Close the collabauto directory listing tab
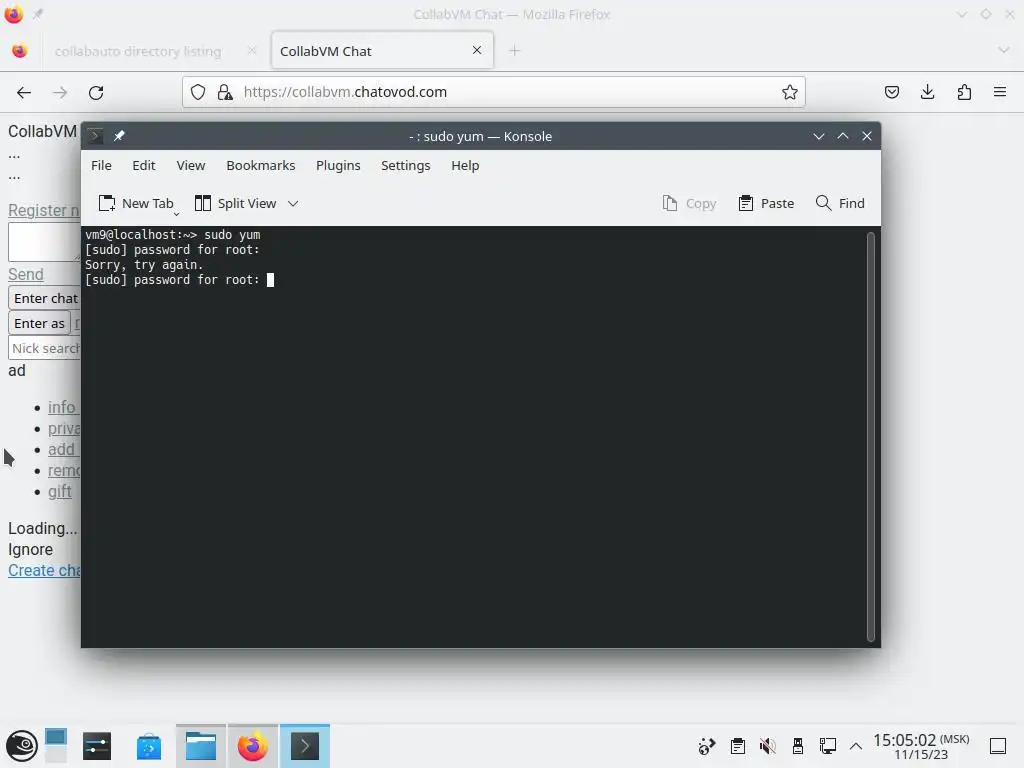The image size is (1024, 768). click(252, 50)
